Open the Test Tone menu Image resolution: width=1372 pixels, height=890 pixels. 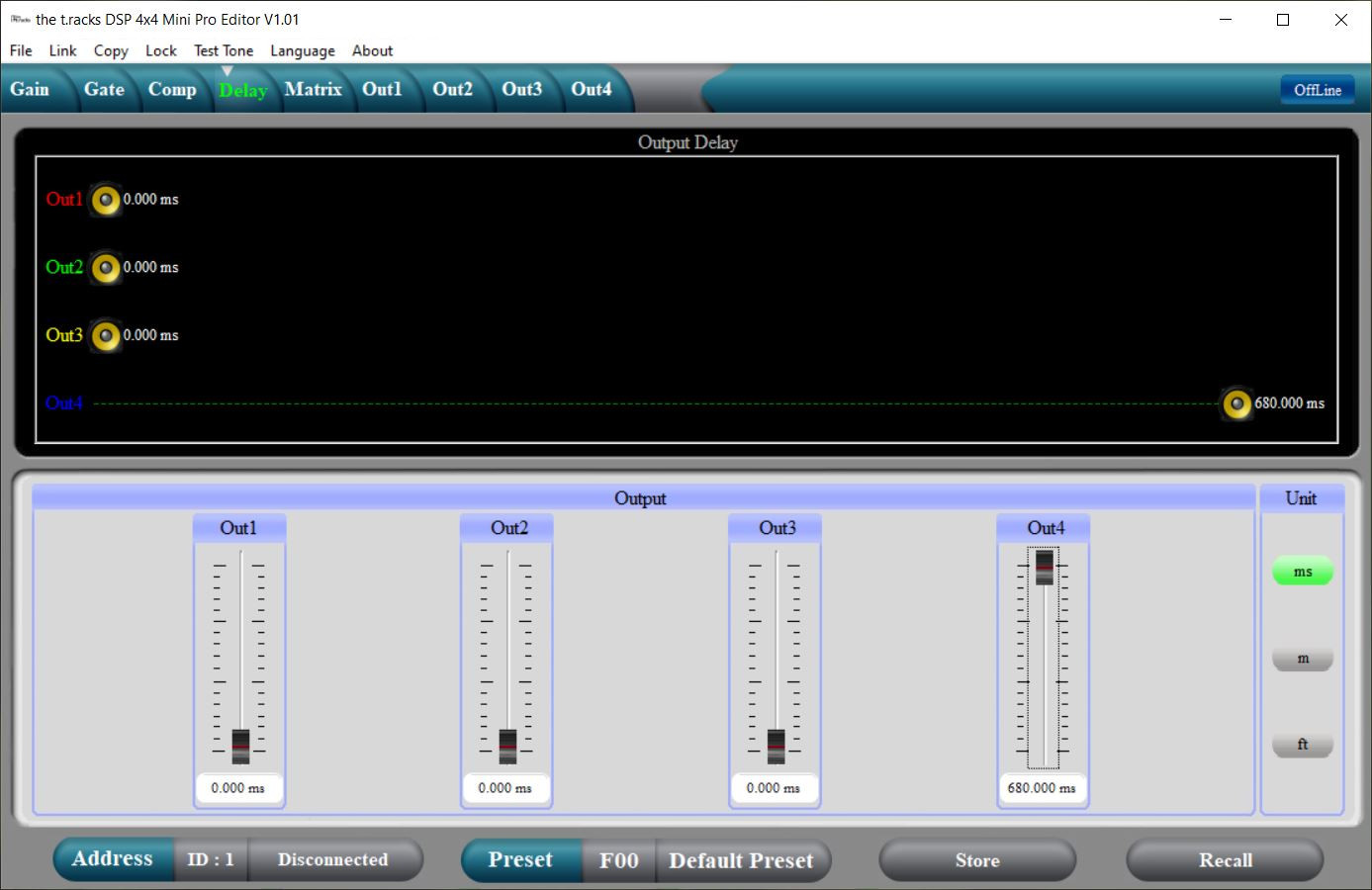pyautogui.click(x=224, y=50)
